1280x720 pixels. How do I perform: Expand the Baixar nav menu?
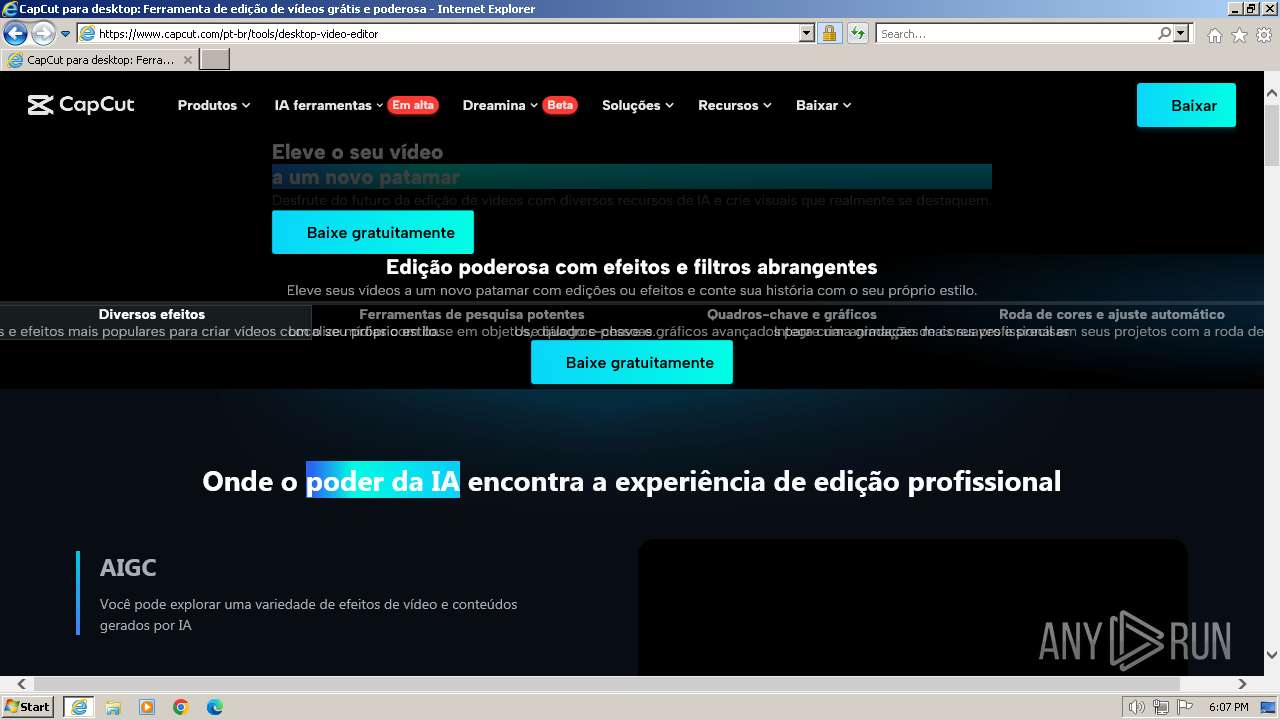824,105
